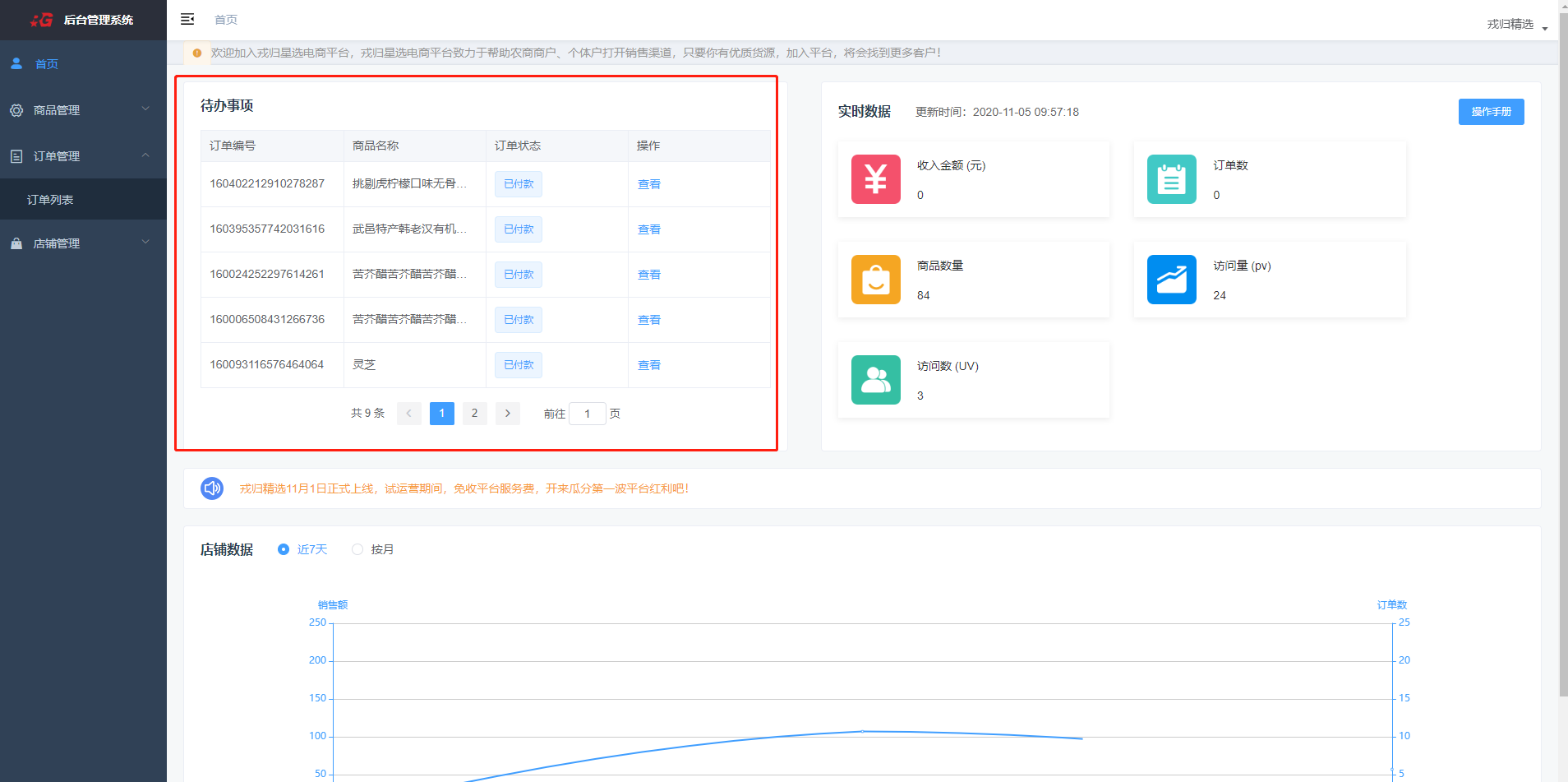Collapse the sidebar with the hamburger icon
Viewport: 1568px width, 782px height.
[x=187, y=19]
